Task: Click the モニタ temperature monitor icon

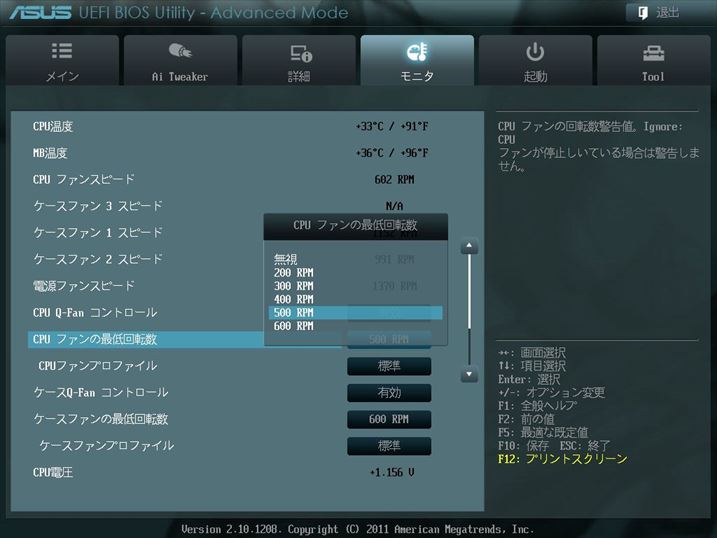Action: click(x=417, y=52)
